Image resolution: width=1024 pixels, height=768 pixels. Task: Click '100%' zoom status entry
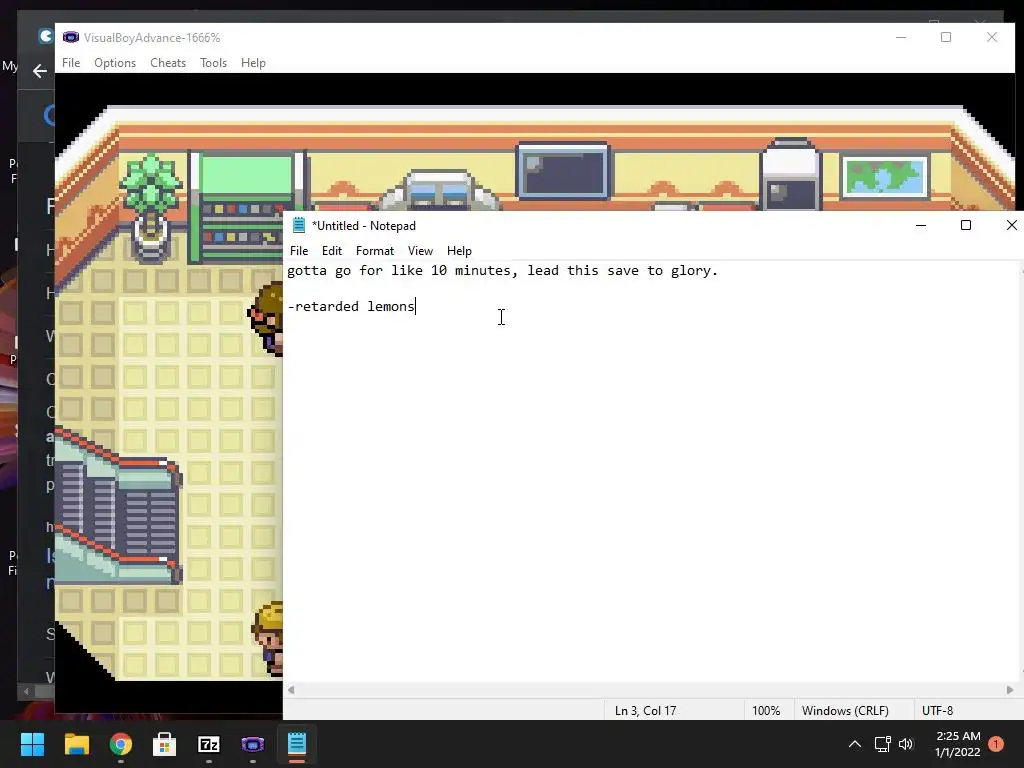[x=766, y=711]
